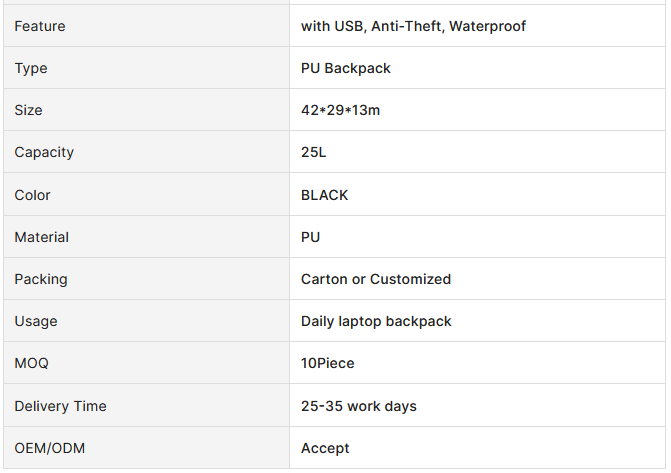This screenshot has height=473, width=671.
Task: Click the Packing row label
Action: coord(41,280)
